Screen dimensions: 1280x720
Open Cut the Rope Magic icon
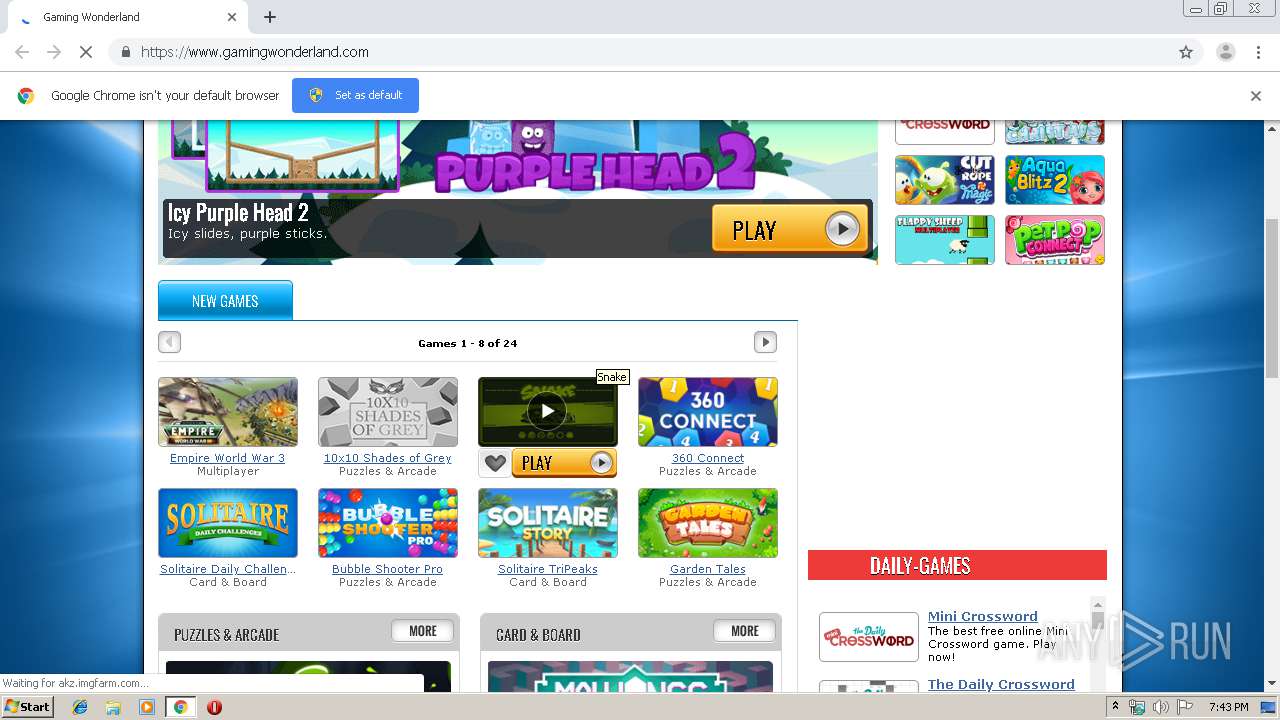click(x=945, y=180)
